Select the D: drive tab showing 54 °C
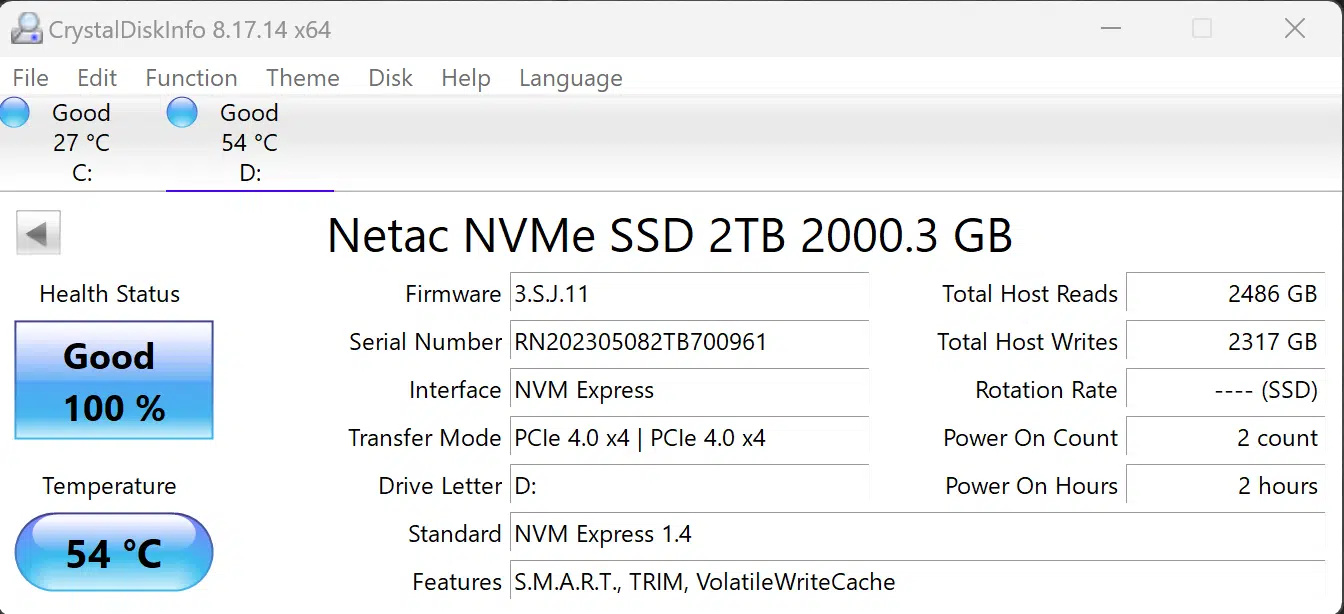This screenshot has width=1344, height=614. (250, 142)
